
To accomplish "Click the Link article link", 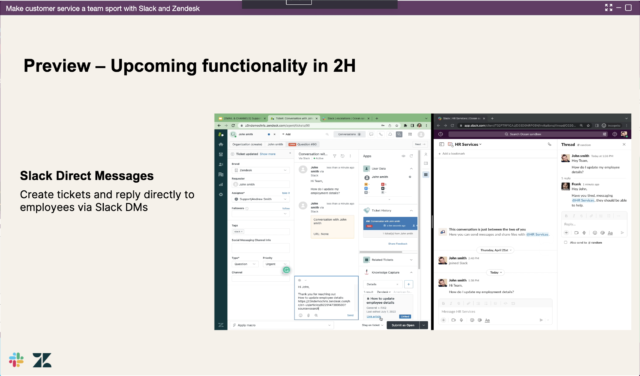I will click(x=373, y=316).
